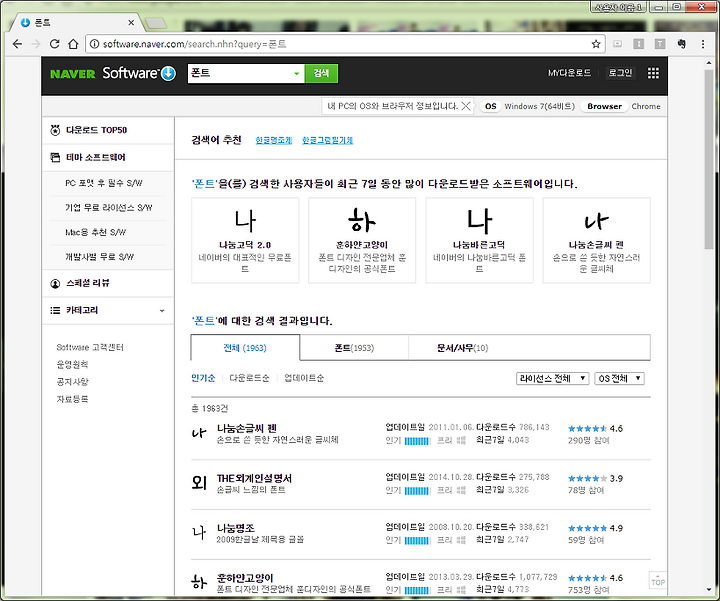The width and height of the screenshot is (720, 601).
Task: Click the 나눔손글씨 펜 result icon
Action: pos(199,433)
